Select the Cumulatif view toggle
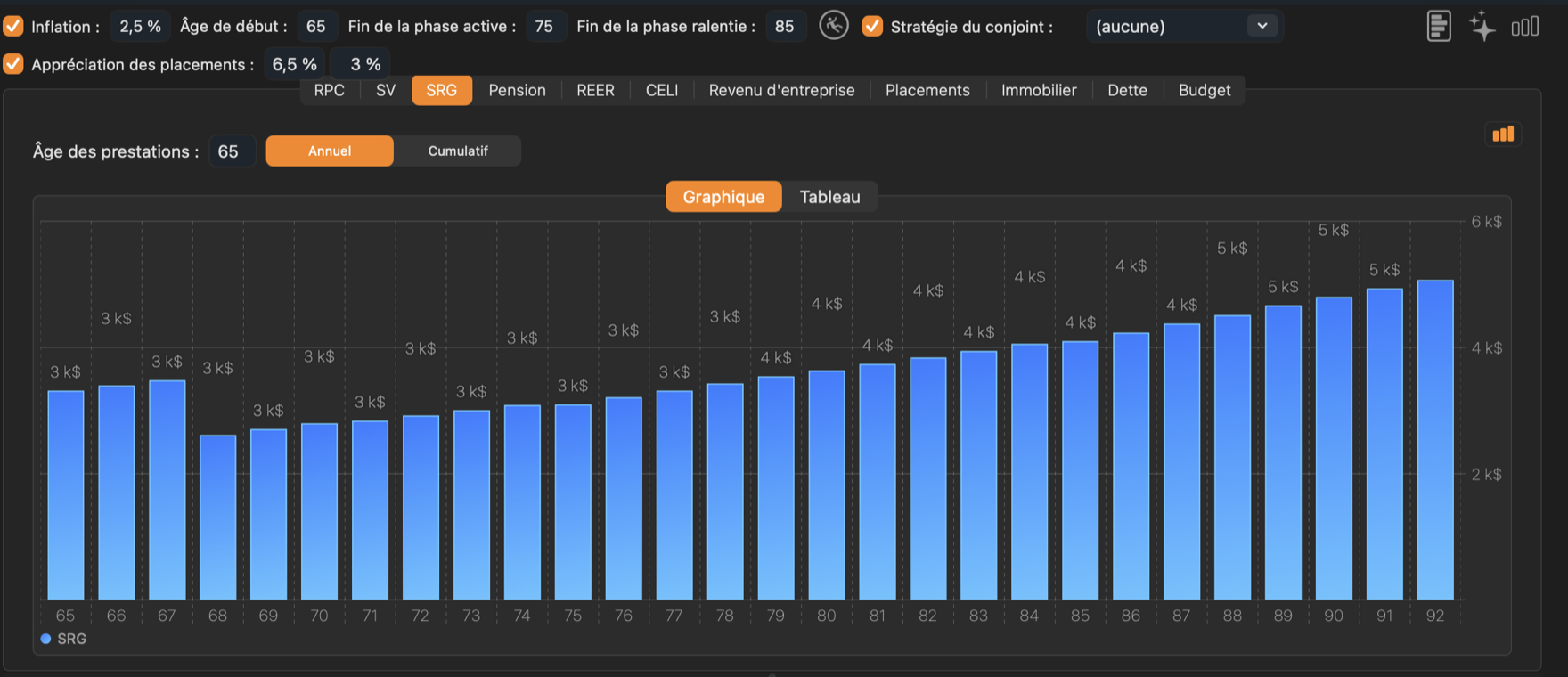Viewport: 1568px width, 677px height. [x=458, y=151]
